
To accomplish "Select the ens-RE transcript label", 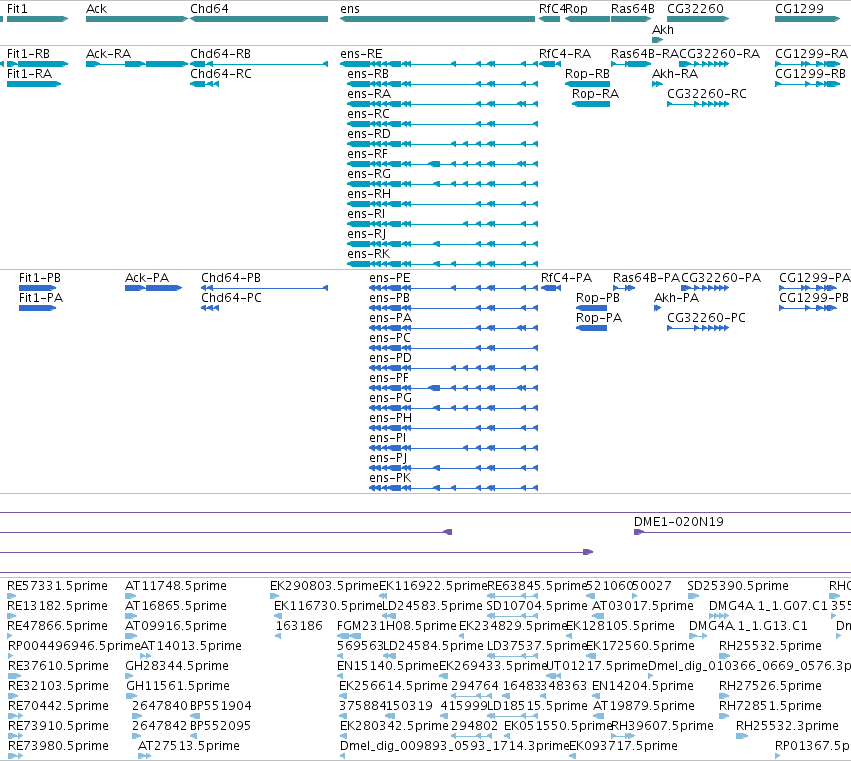I will (x=361, y=54).
